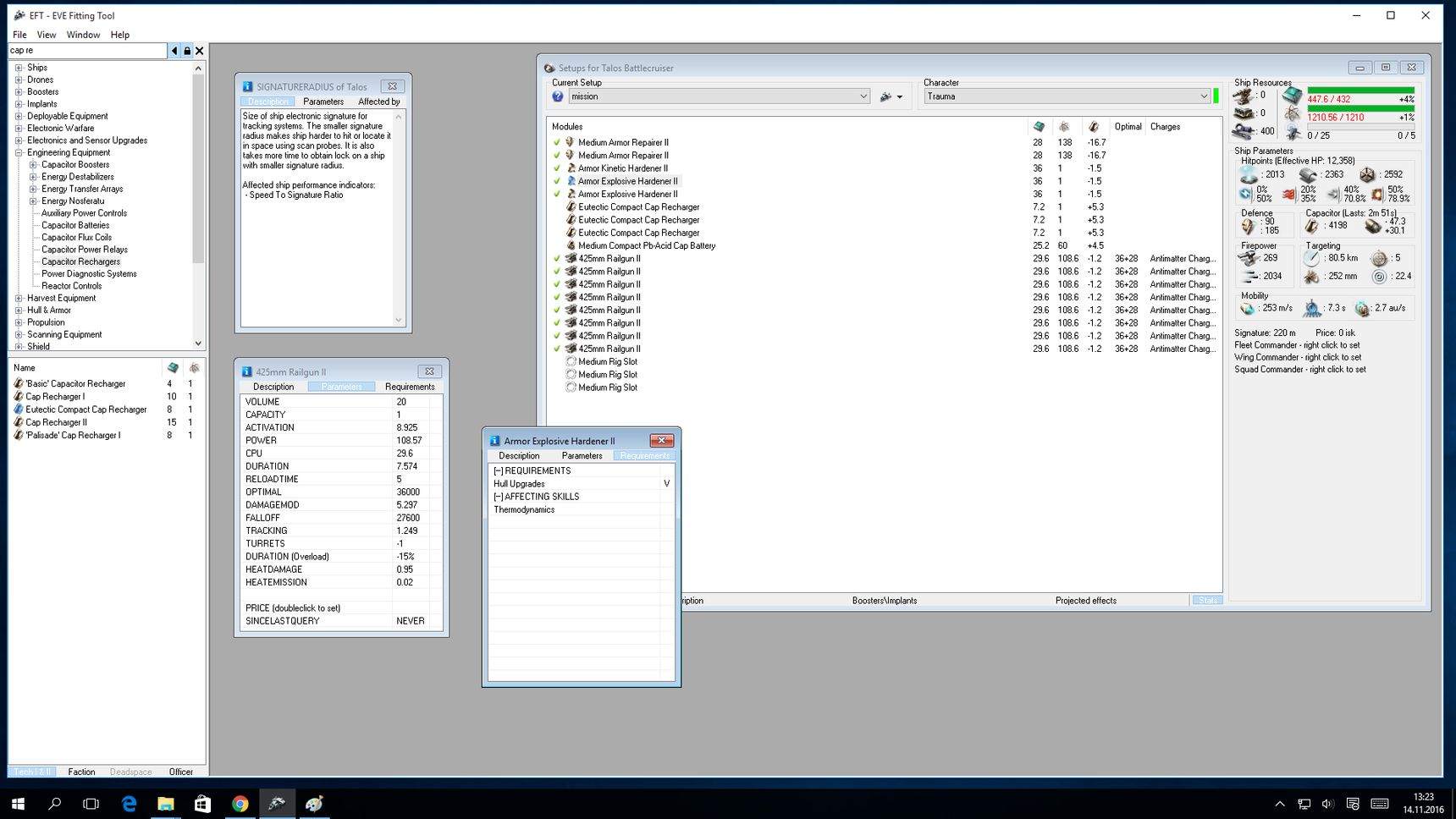The height and width of the screenshot is (819, 1456).
Task: Collapse the REQUIREMENTS section in hardener window
Action: click(x=499, y=471)
